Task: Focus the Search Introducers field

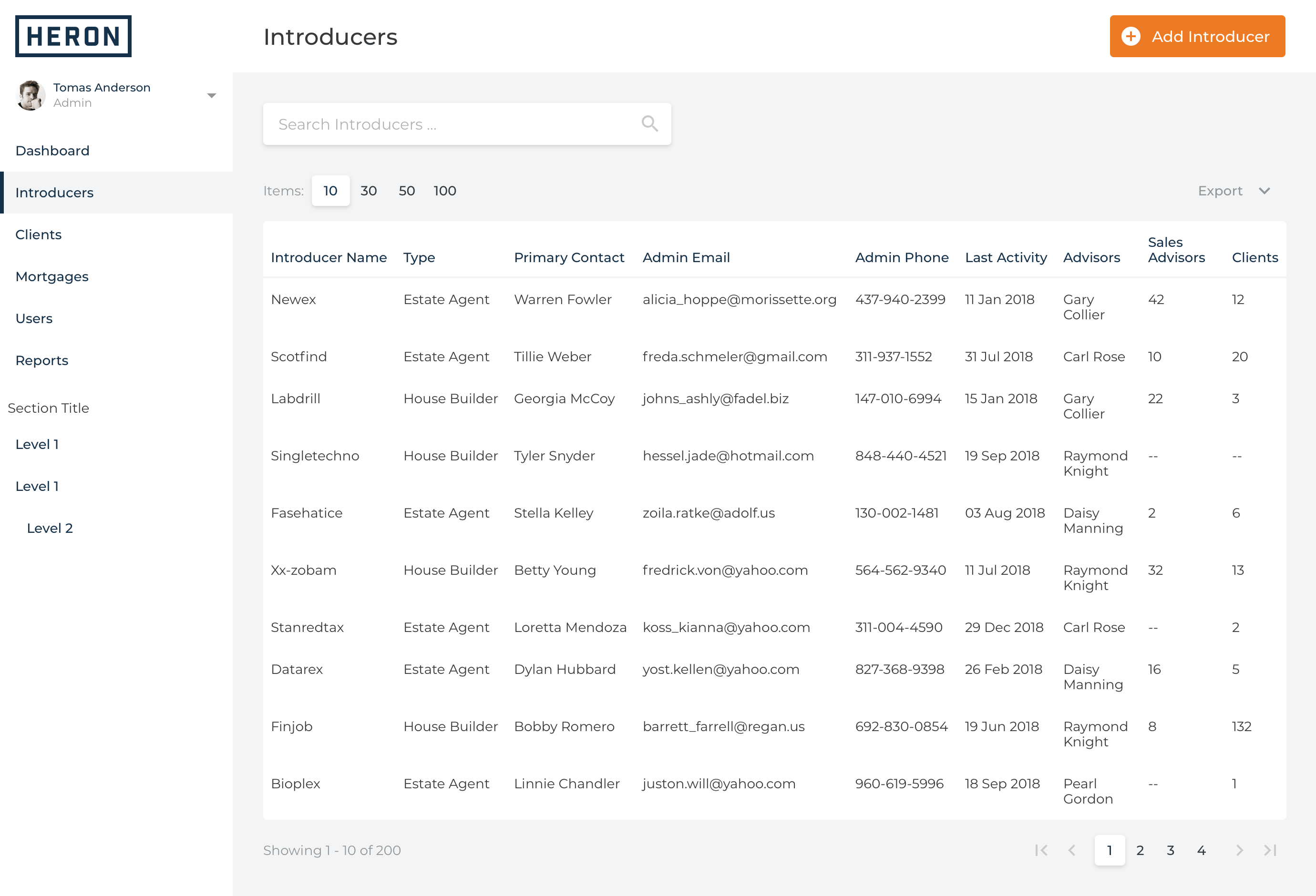Action: pos(467,124)
